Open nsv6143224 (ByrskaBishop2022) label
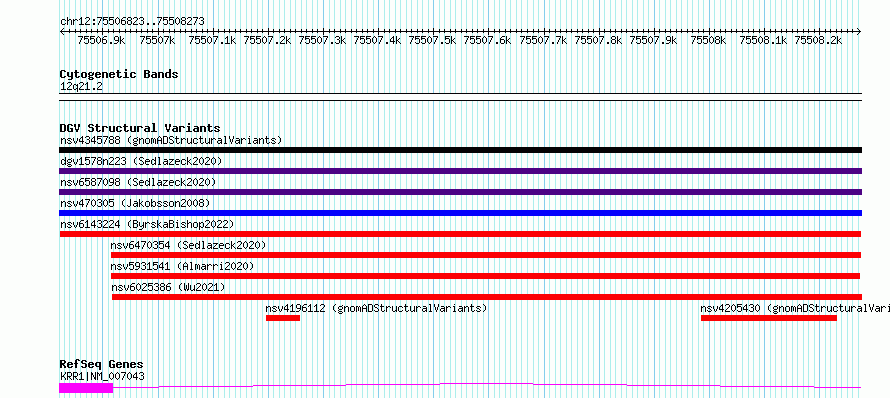Screen dimensions: 890x398 (147, 224)
